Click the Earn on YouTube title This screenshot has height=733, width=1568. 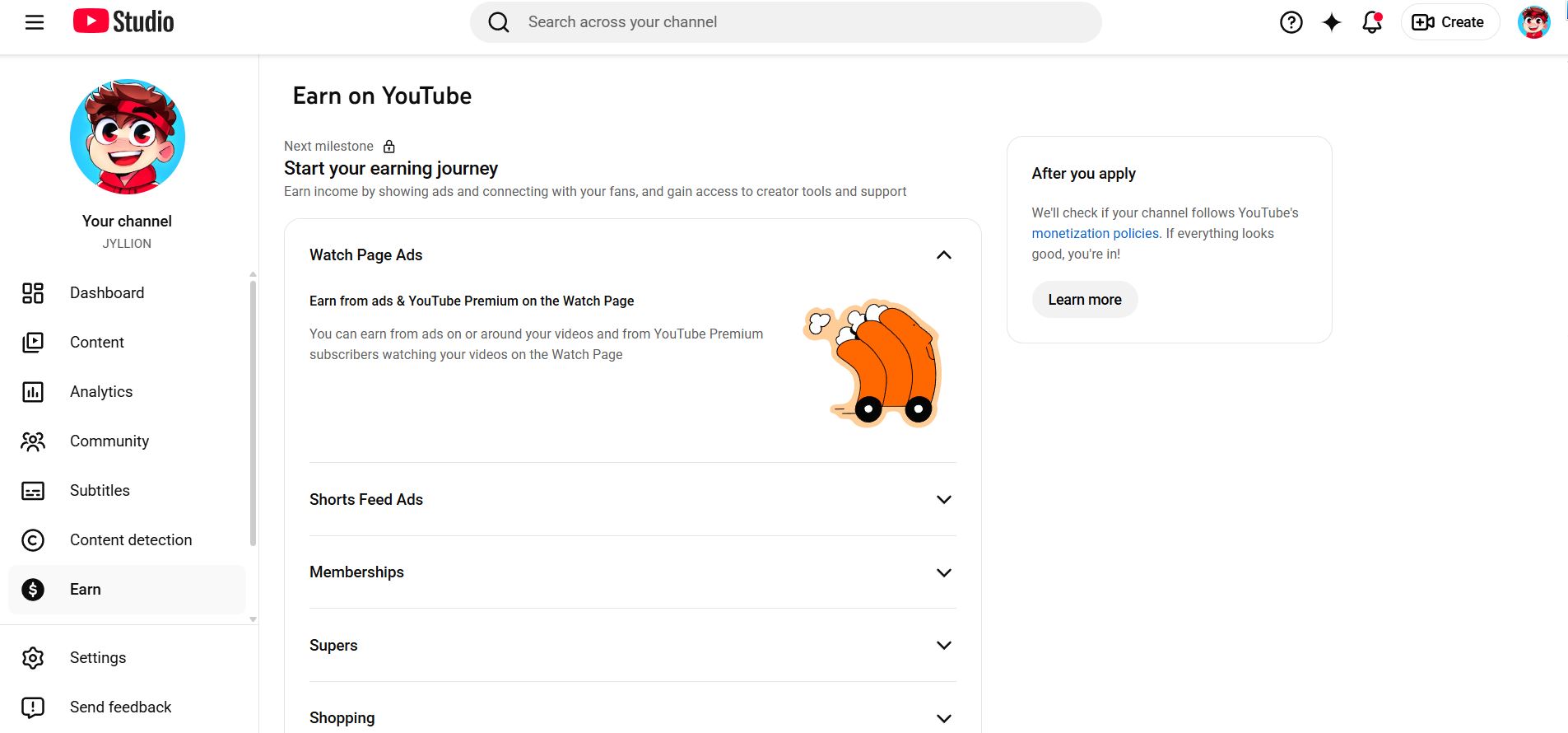(382, 96)
